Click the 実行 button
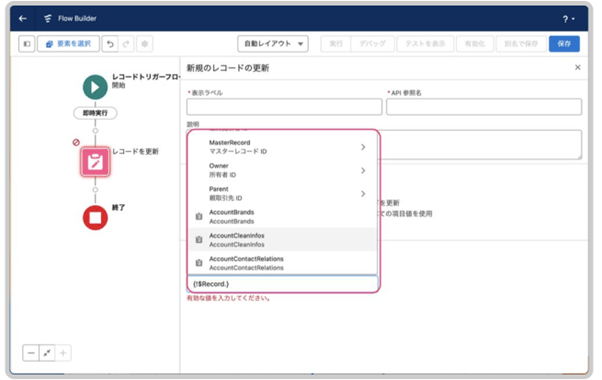Screen dimensions: 602x380 click(x=336, y=44)
